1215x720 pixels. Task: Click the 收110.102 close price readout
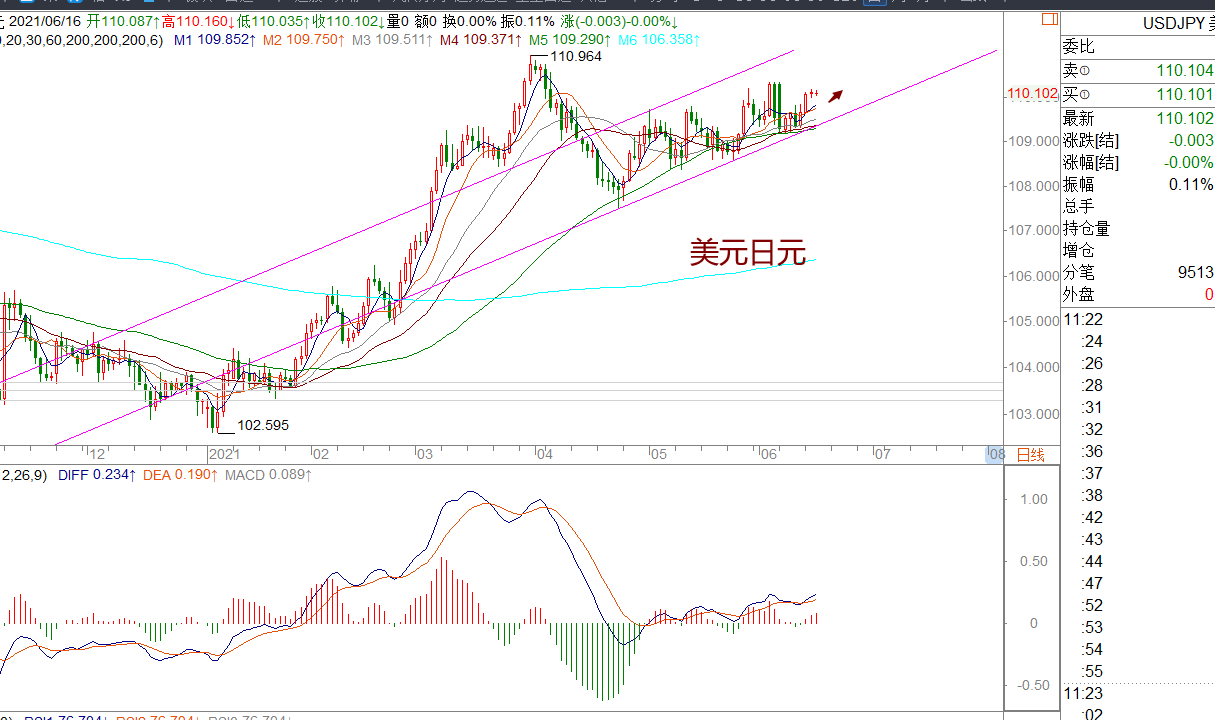[x=348, y=21]
